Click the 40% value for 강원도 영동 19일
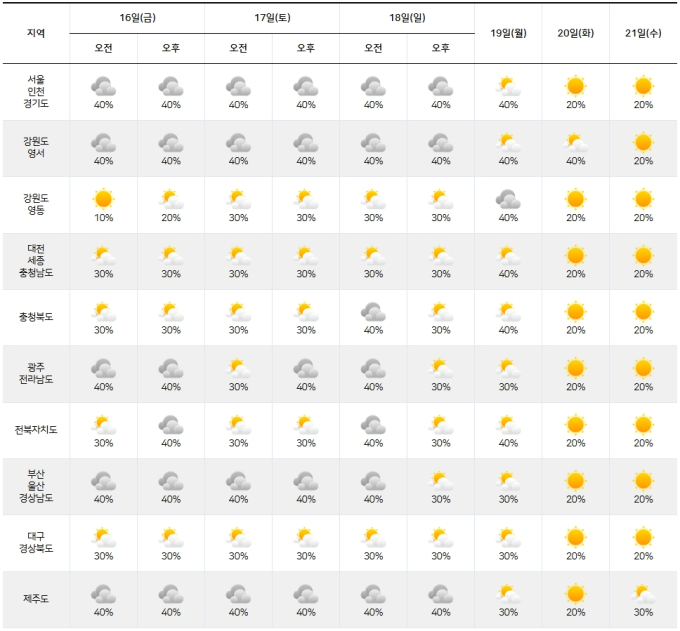The image size is (680, 631). (508, 218)
